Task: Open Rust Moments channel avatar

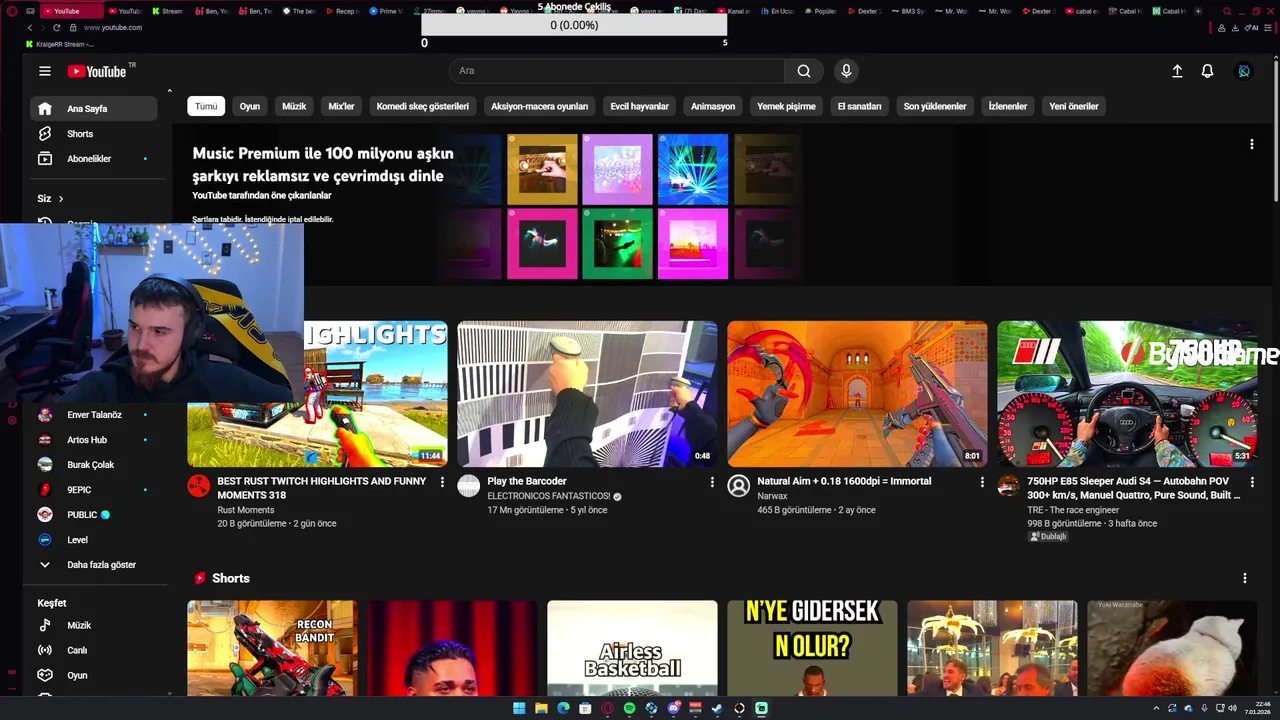Action: click(x=199, y=486)
